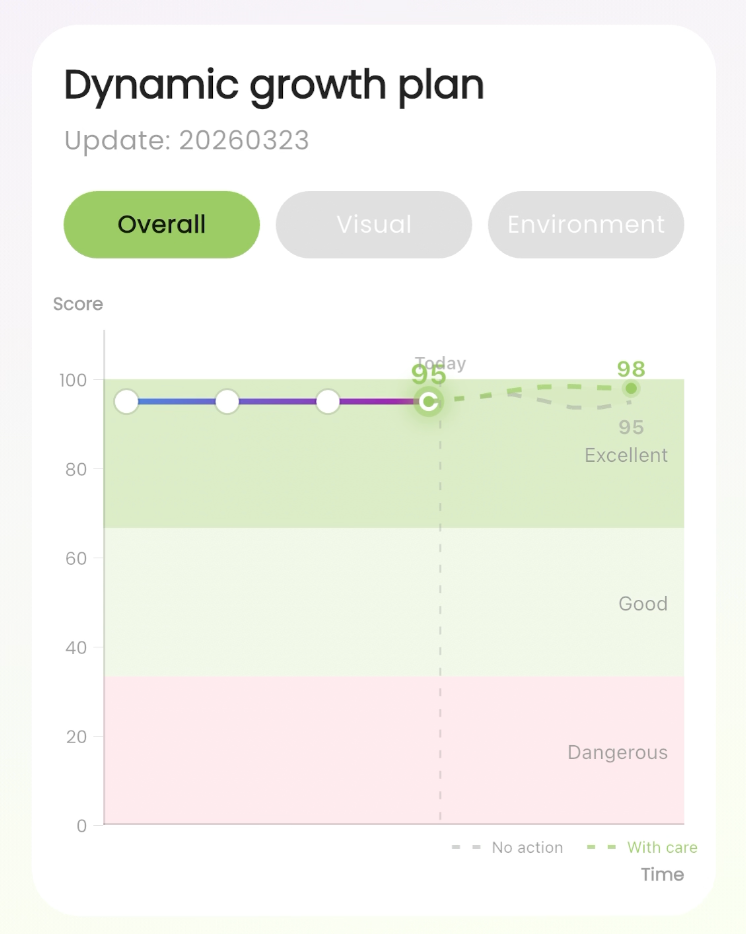Open the Environment tab

pyautogui.click(x=586, y=225)
